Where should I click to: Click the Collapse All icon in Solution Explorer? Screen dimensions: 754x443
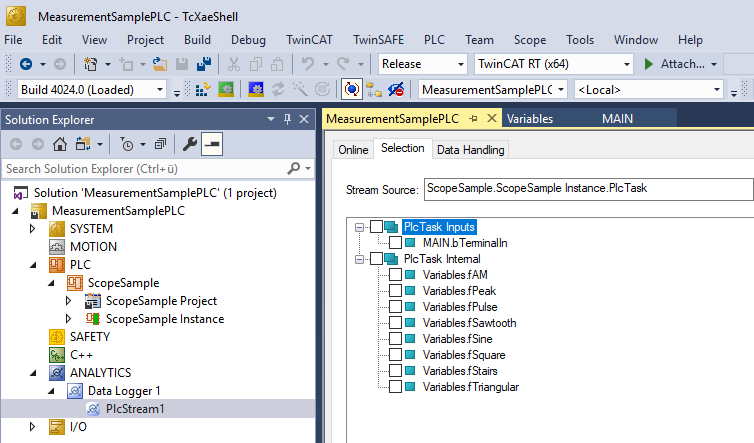pyautogui.click(x=160, y=144)
